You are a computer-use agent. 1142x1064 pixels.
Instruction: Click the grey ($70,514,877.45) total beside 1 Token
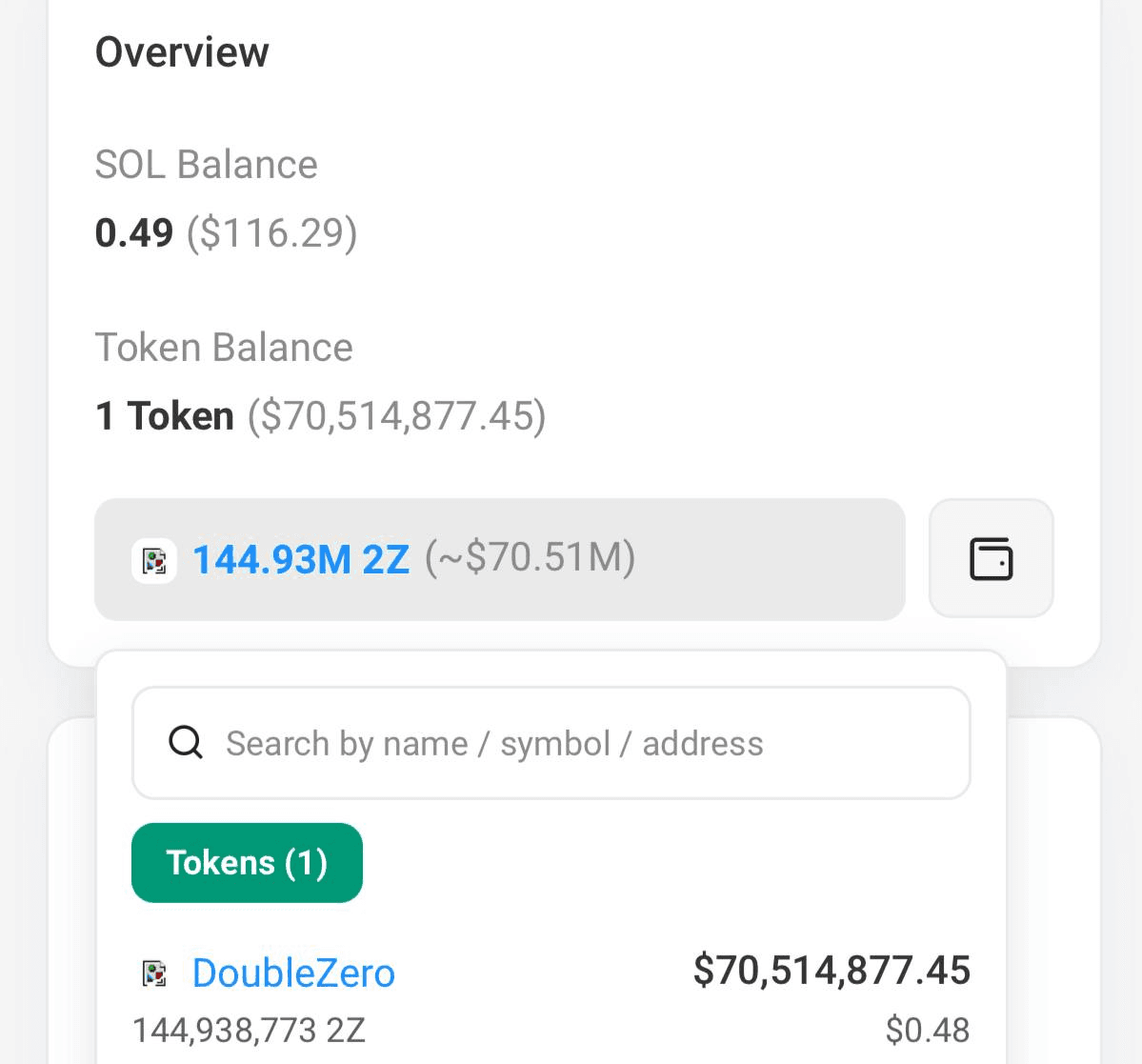point(396,416)
